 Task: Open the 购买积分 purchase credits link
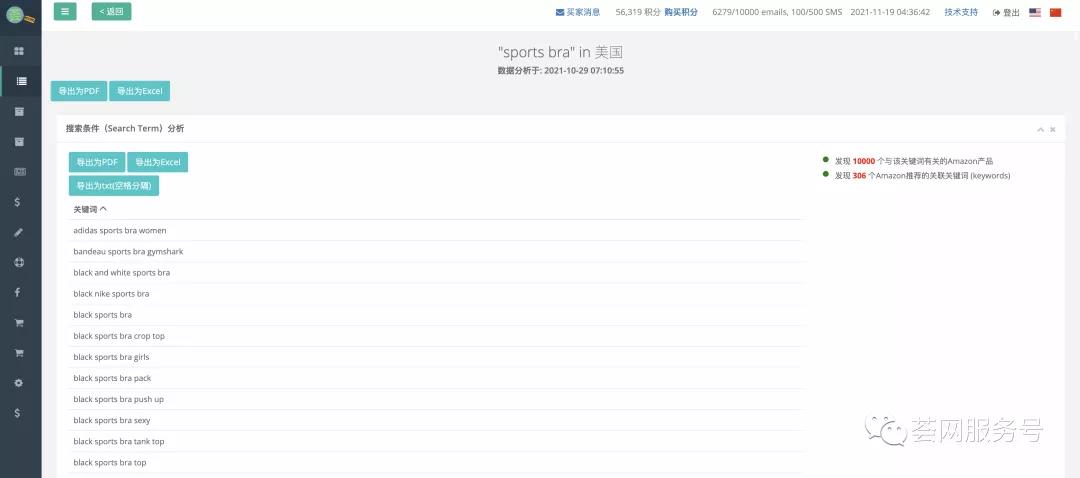coord(681,12)
